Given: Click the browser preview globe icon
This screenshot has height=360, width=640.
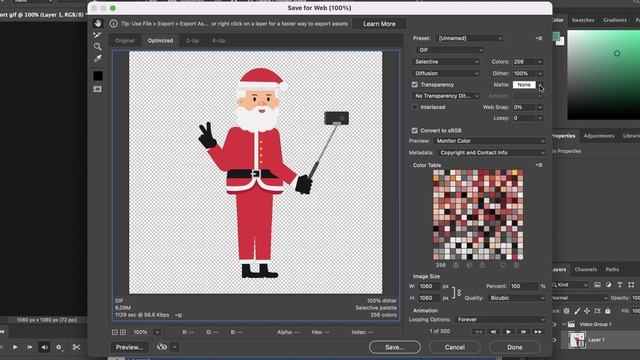Looking at the screenshot, I should pyautogui.click(x=162, y=347).
